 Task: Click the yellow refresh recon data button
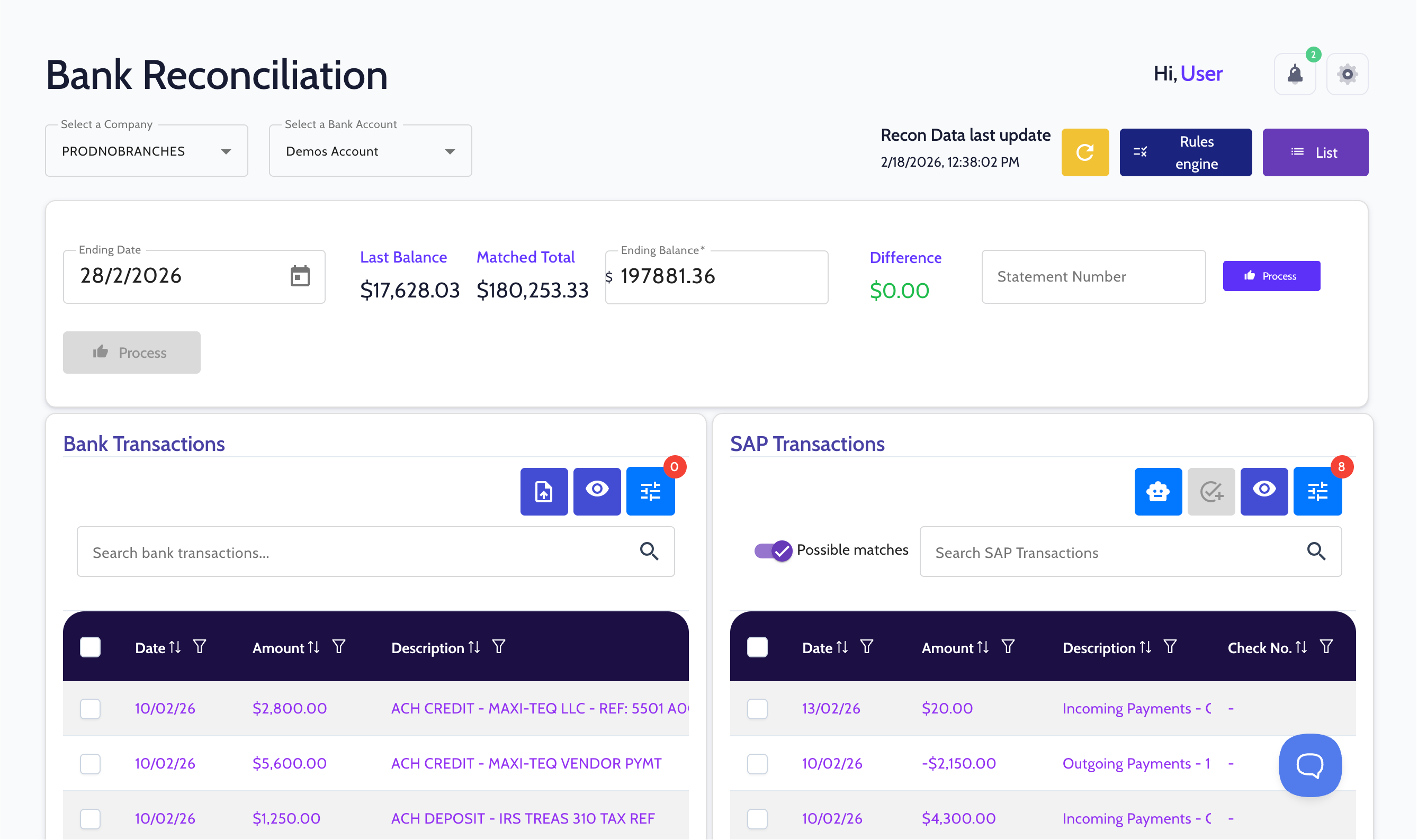point(1085,152)
